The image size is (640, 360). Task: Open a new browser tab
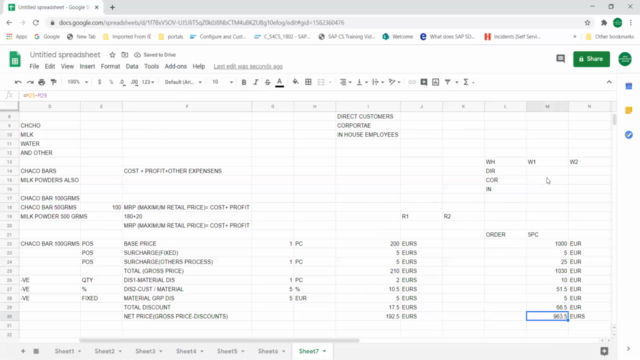[x=112, y=7]
